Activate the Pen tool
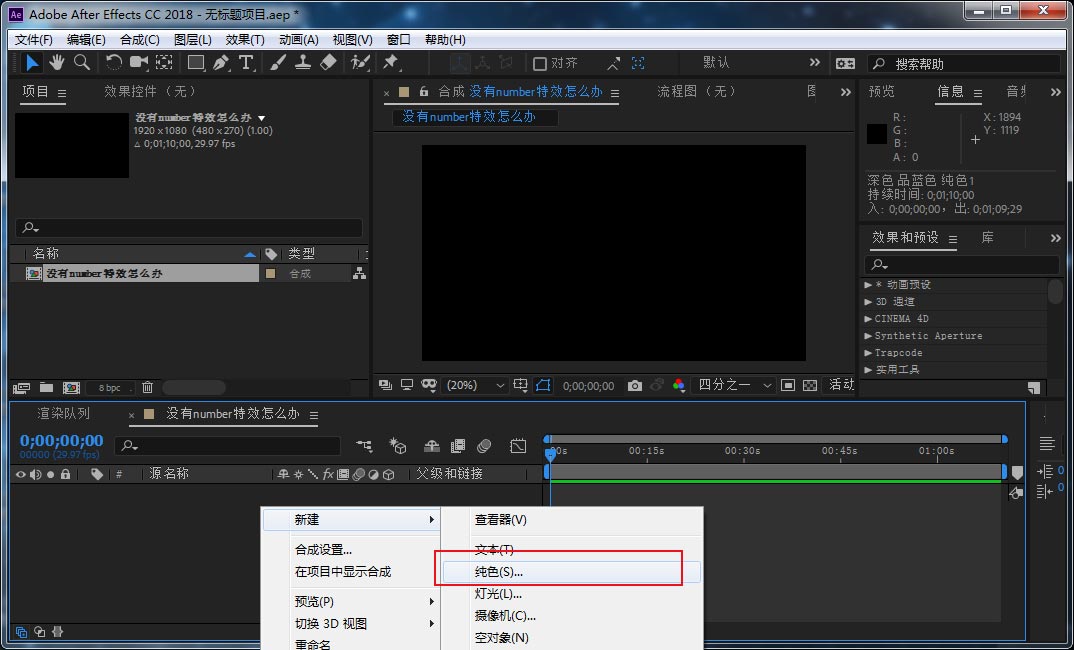 coord(222,62)
